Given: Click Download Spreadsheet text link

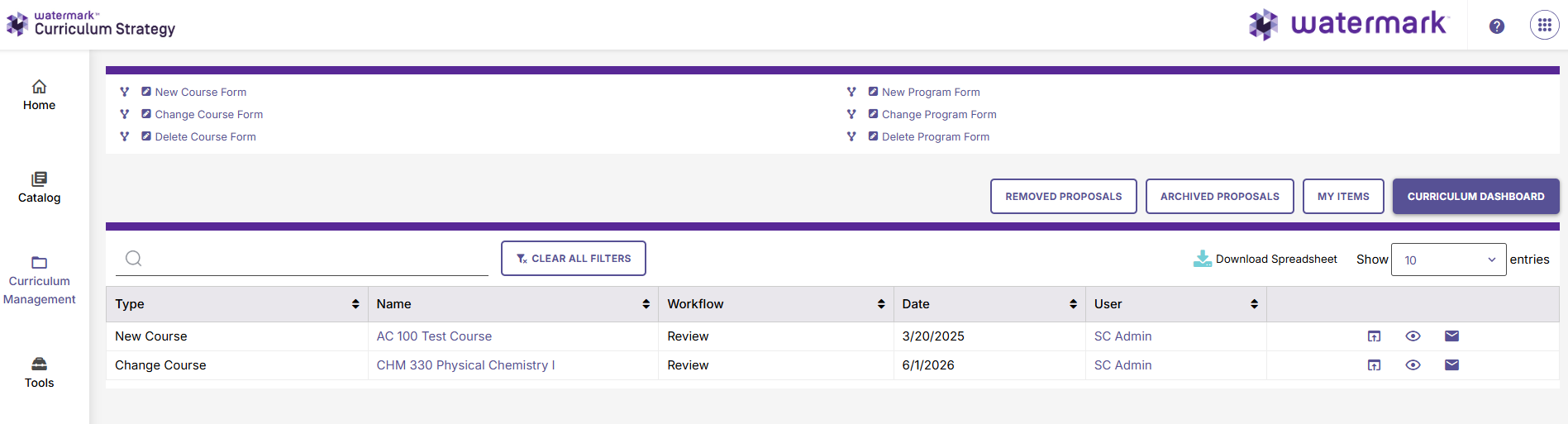Looking at the screenshot, I should [x=1276, y=259].
